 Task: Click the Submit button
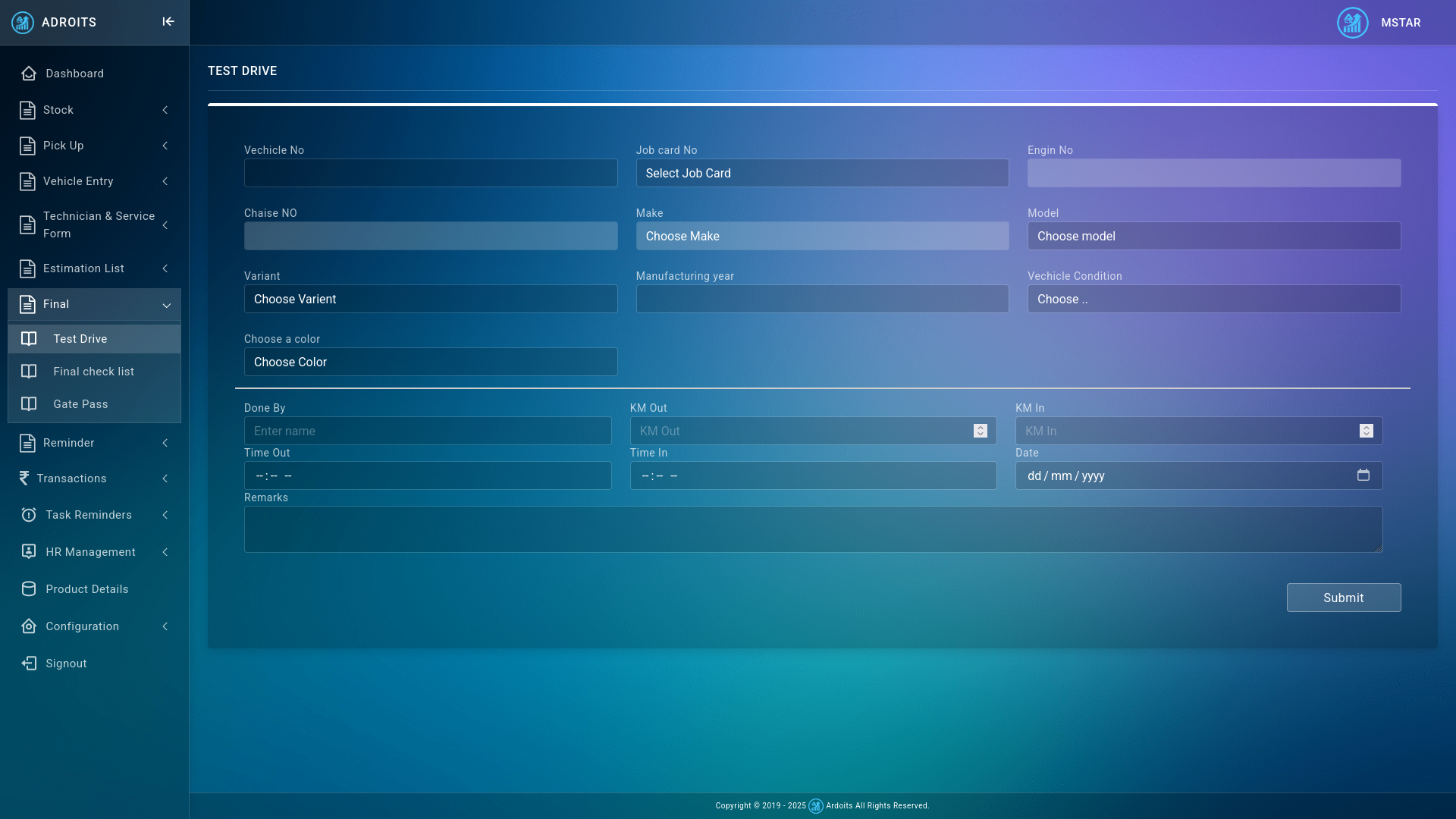(x=1343, y=598)
